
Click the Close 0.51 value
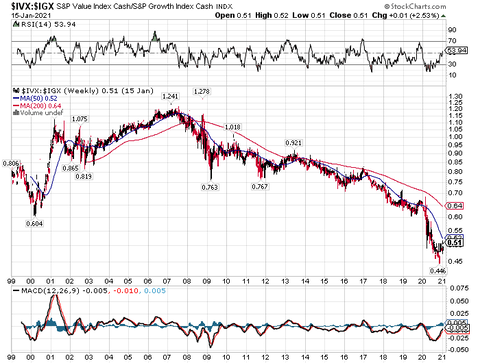349,15
